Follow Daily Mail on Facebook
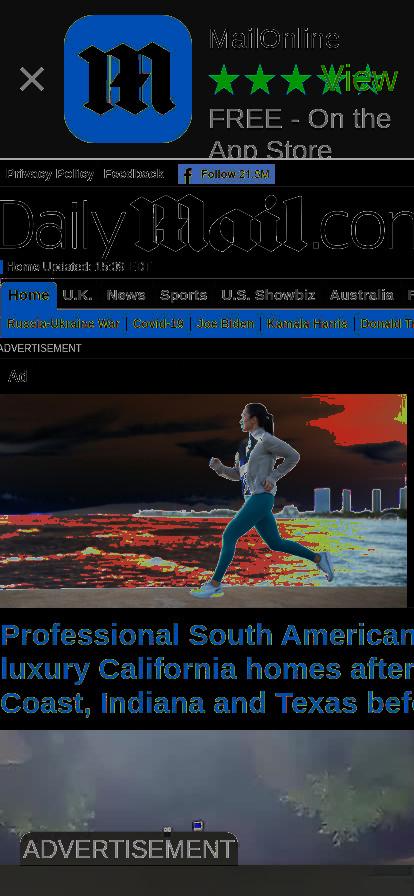This screenshot has width=414, height=896. (226, 174)
